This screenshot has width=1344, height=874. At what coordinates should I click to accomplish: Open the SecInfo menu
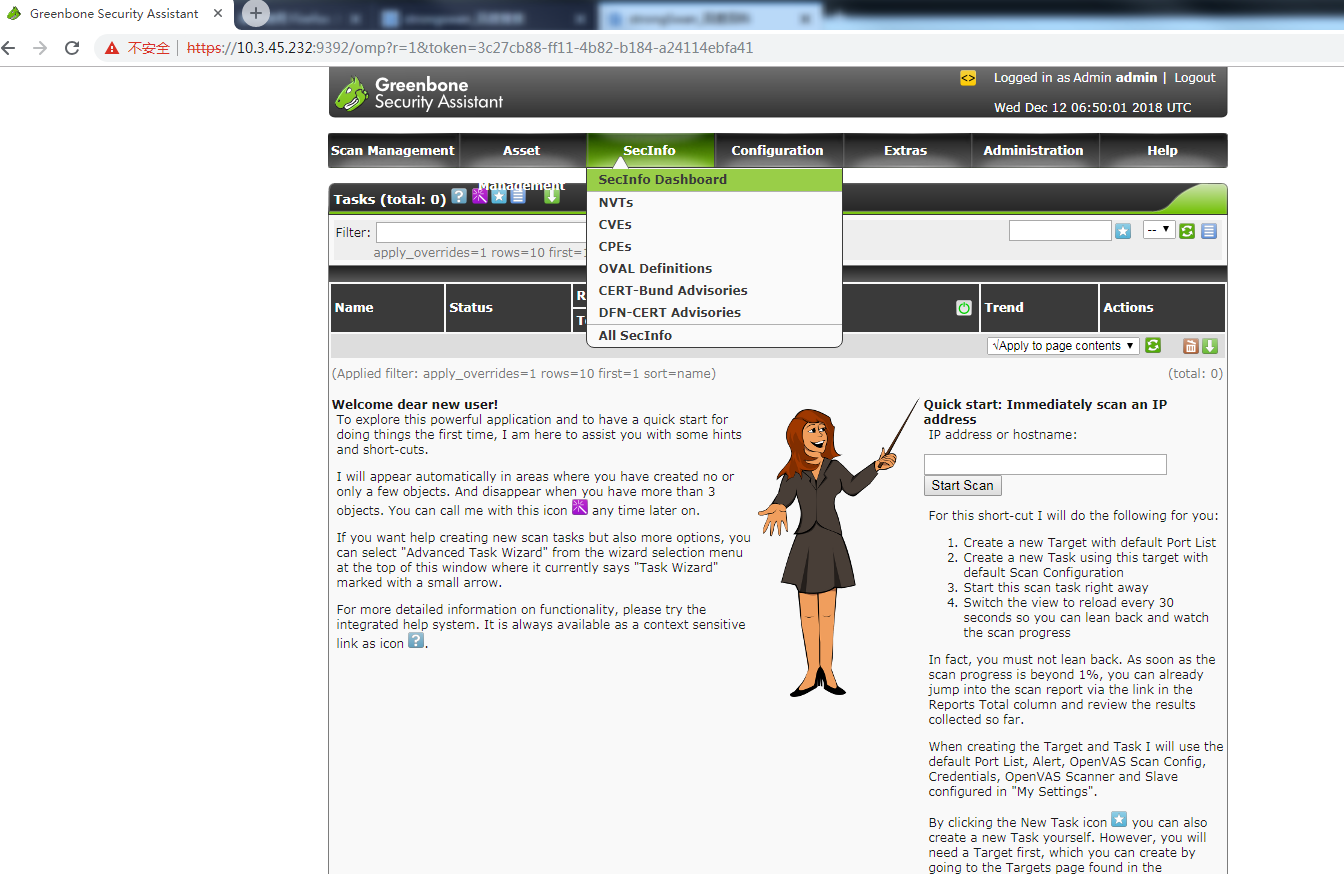coord(650,151)
